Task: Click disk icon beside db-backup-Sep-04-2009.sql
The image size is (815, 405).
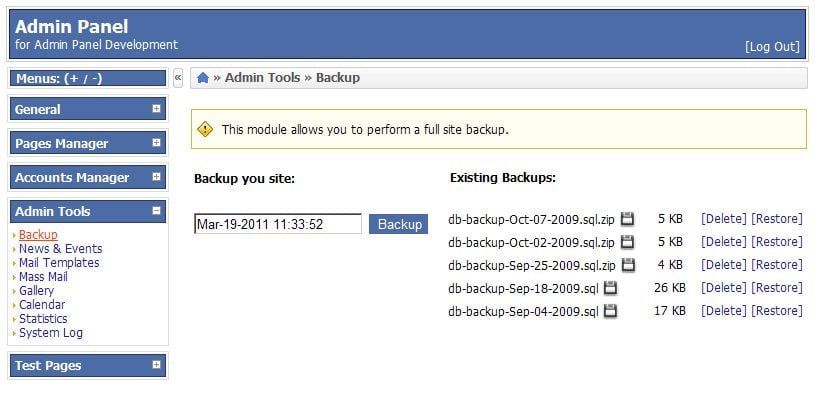Action: coord(610,311)
